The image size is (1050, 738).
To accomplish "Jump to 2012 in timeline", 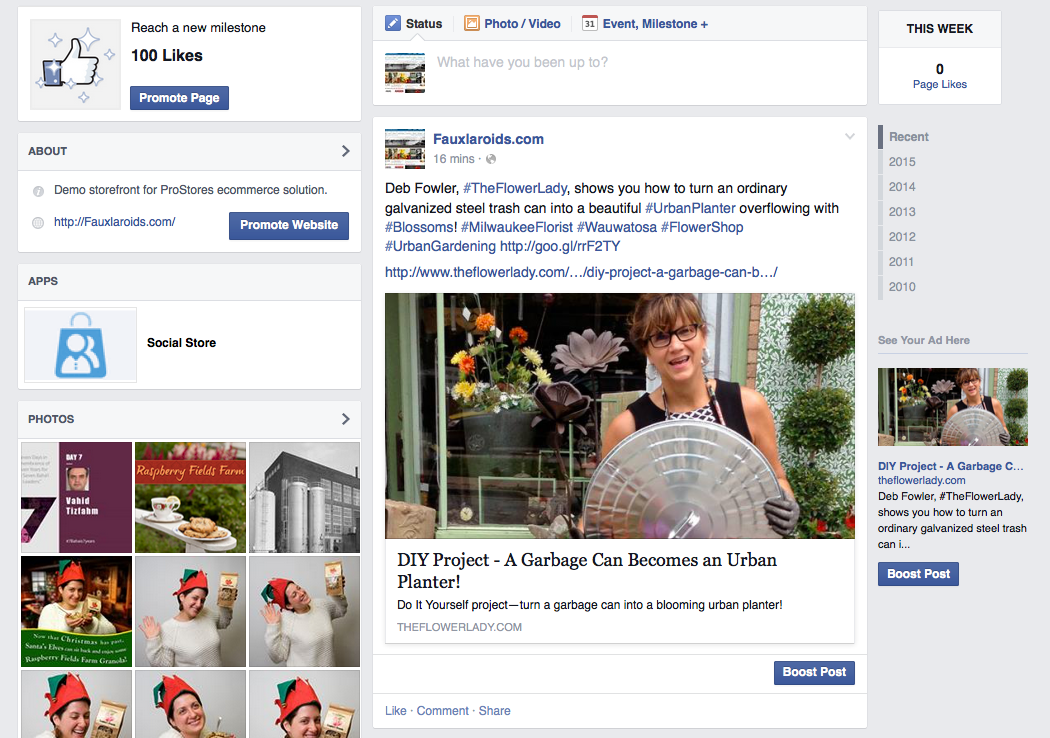I will [x=901, y=237].
